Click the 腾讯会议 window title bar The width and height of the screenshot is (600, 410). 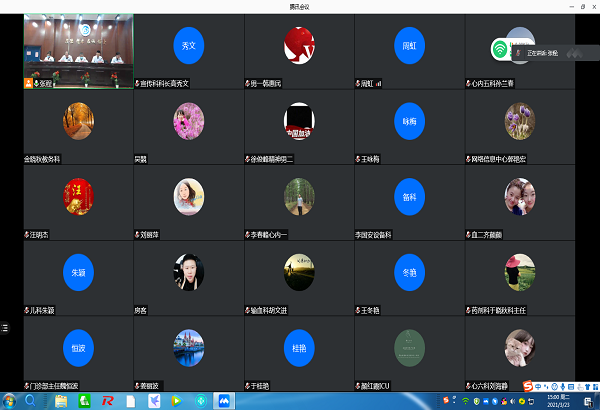click(300, 5)
